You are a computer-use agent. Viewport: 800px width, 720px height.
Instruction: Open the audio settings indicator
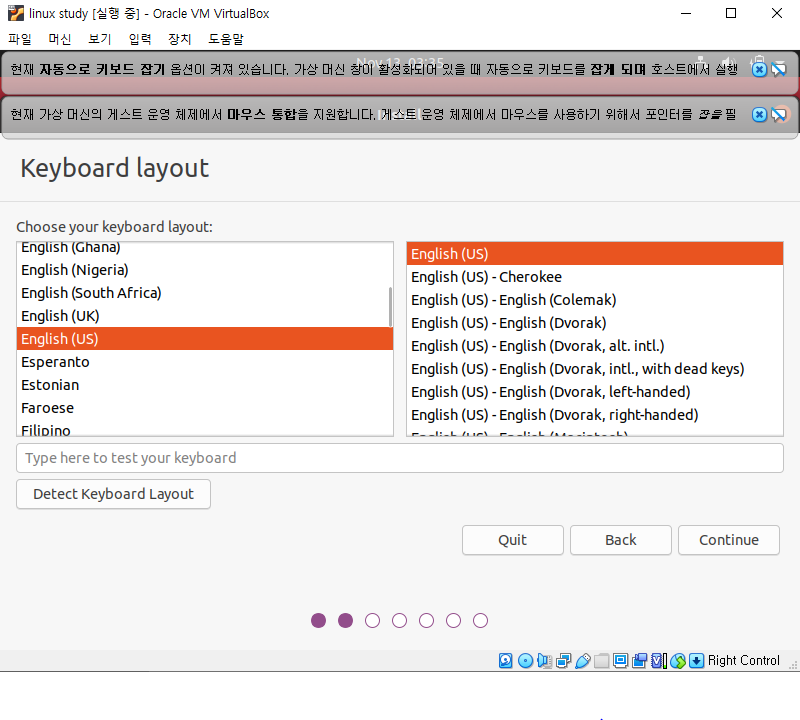(x=544, y=660)
